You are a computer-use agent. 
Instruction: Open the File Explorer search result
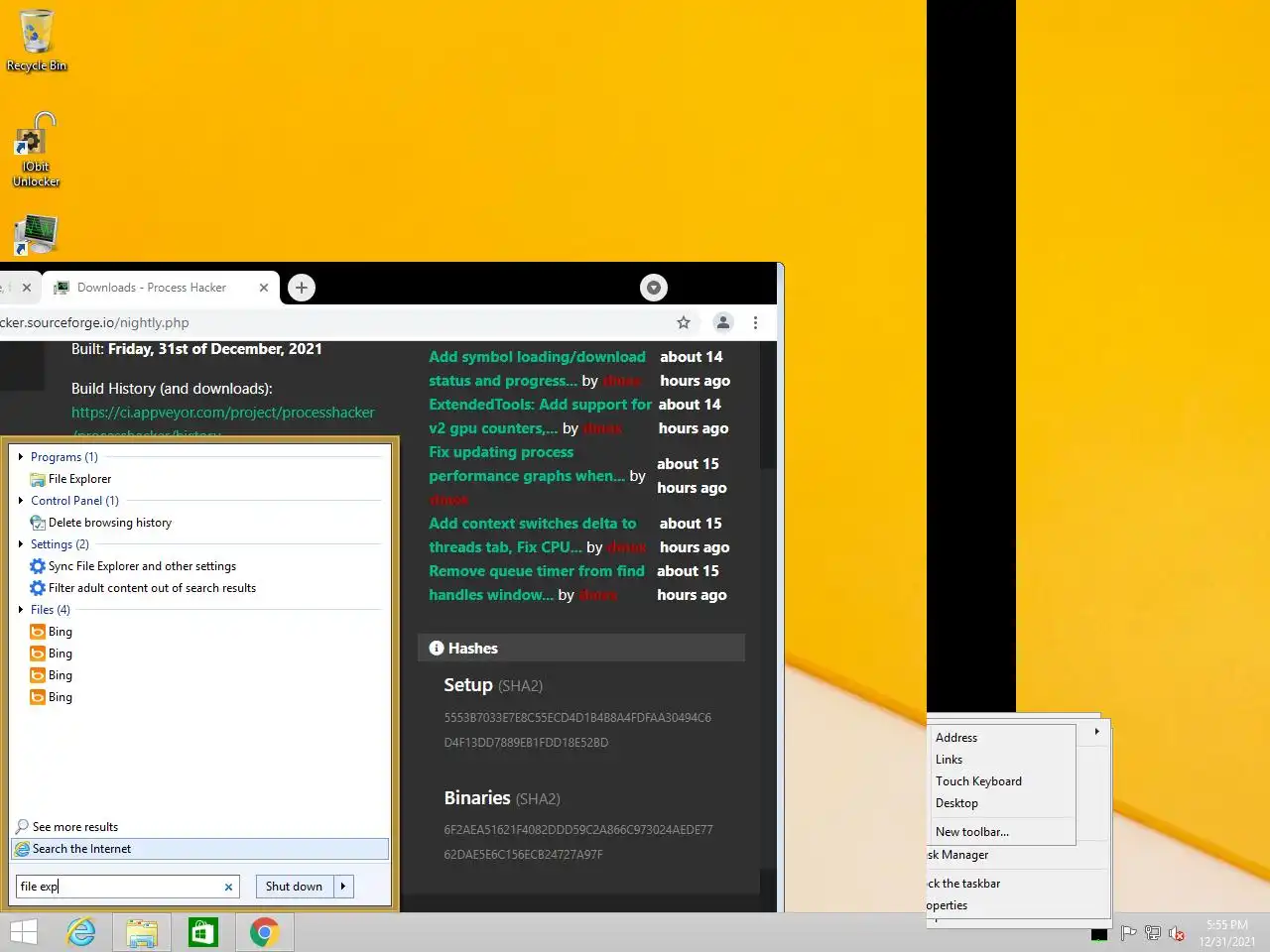click(79, 479)
